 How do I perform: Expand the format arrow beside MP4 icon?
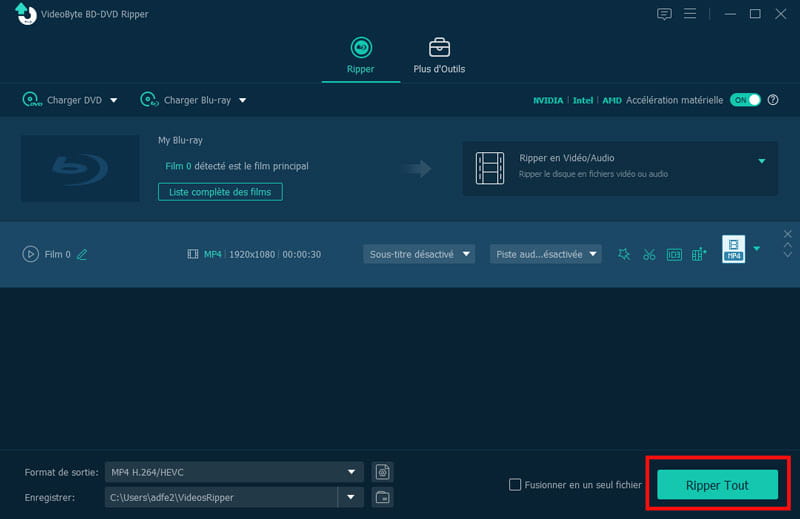click(x=757, y=249)
